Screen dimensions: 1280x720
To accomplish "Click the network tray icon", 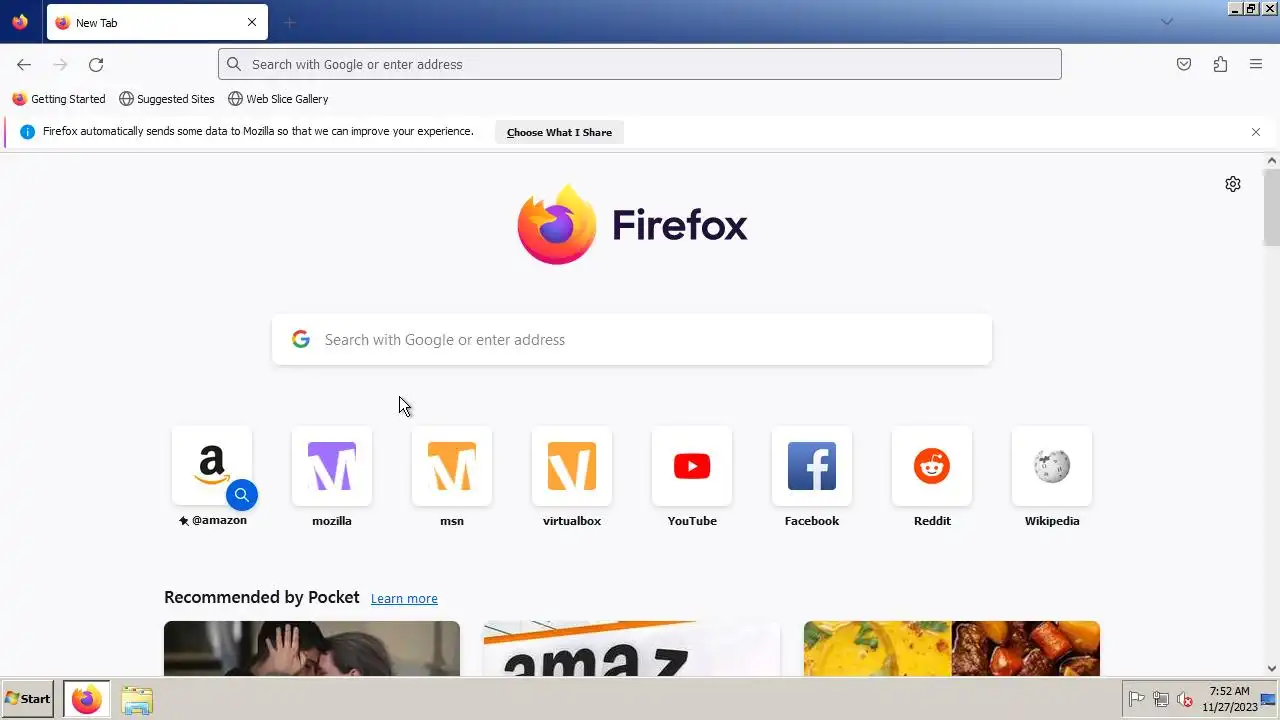I will 1161,700.
